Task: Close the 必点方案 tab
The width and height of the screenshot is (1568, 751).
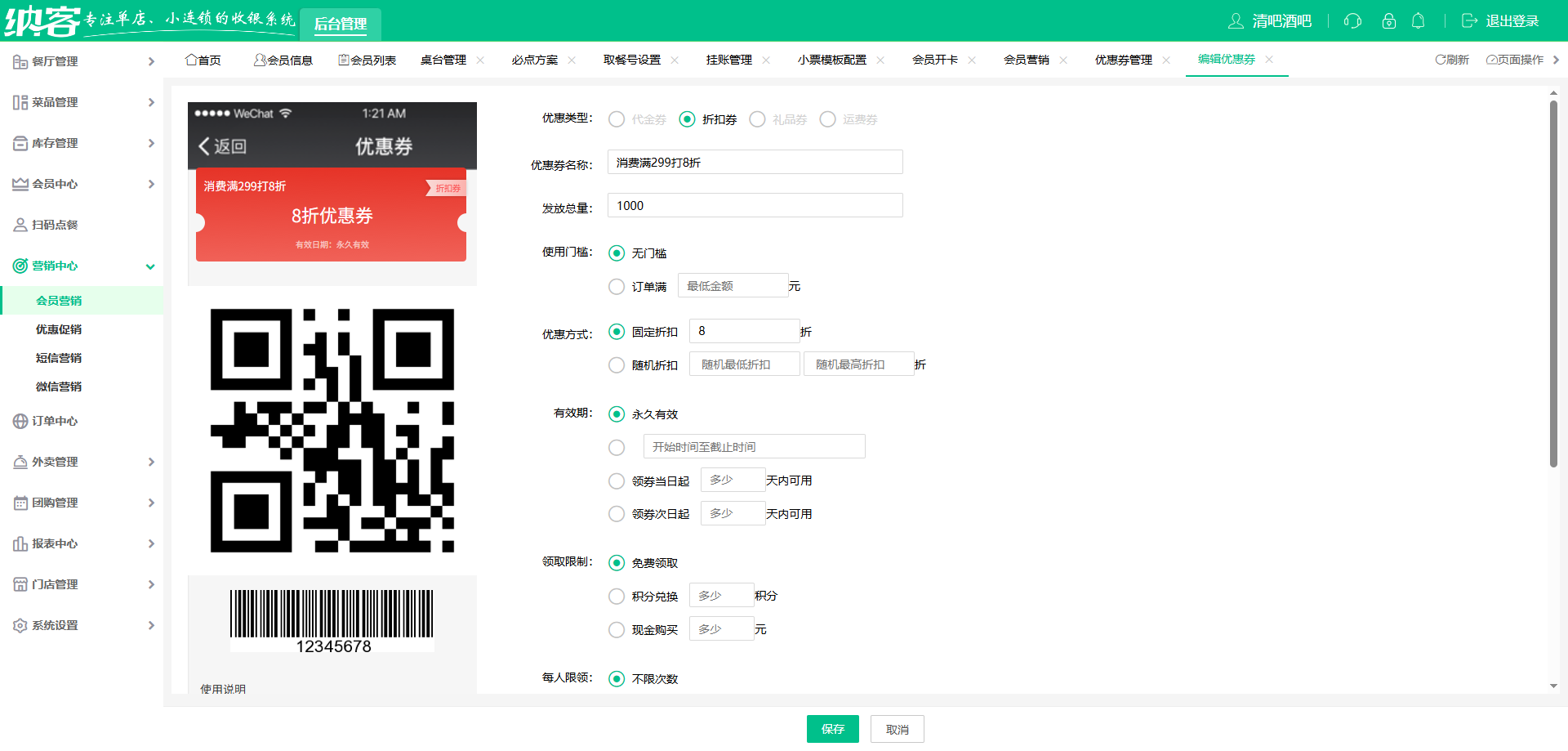Action: tap(572, 60)
